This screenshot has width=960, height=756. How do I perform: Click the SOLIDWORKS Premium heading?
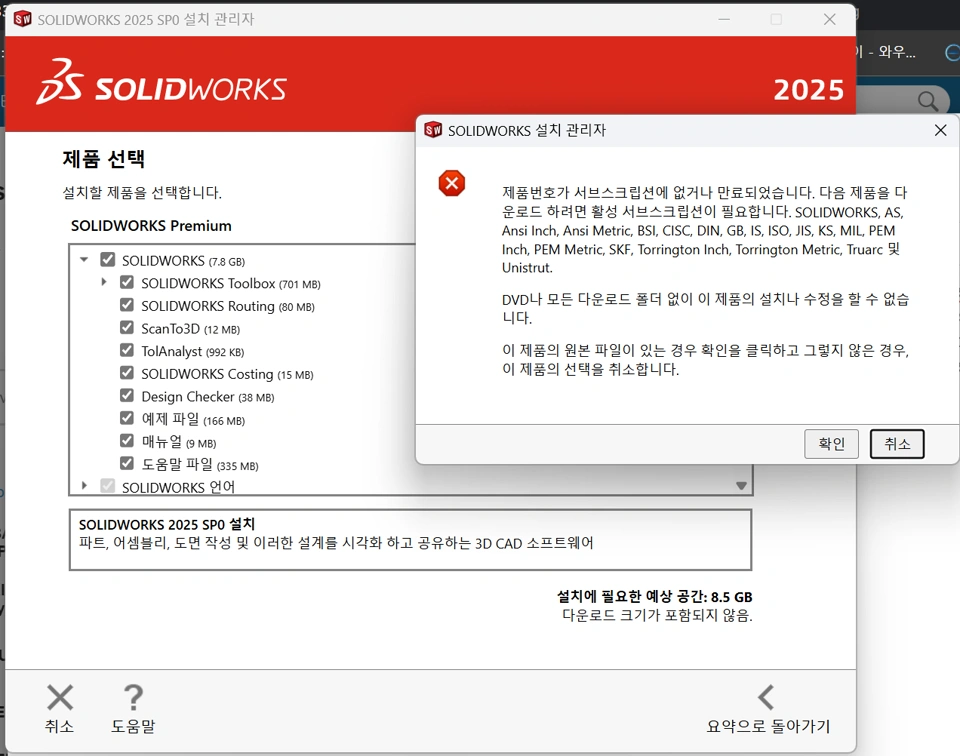point(151,226)
